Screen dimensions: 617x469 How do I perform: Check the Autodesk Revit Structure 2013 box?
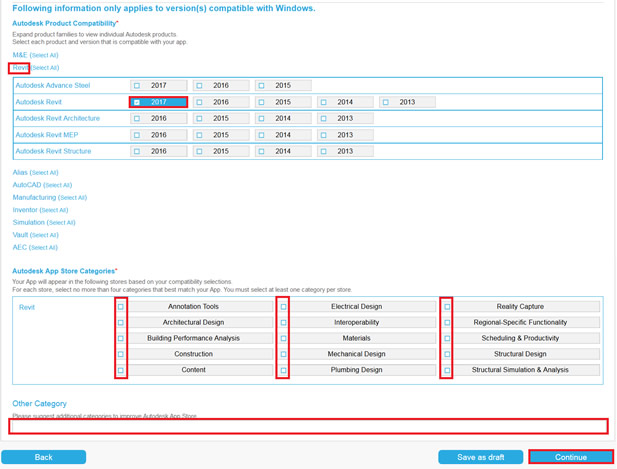click(x=323, y=151)
